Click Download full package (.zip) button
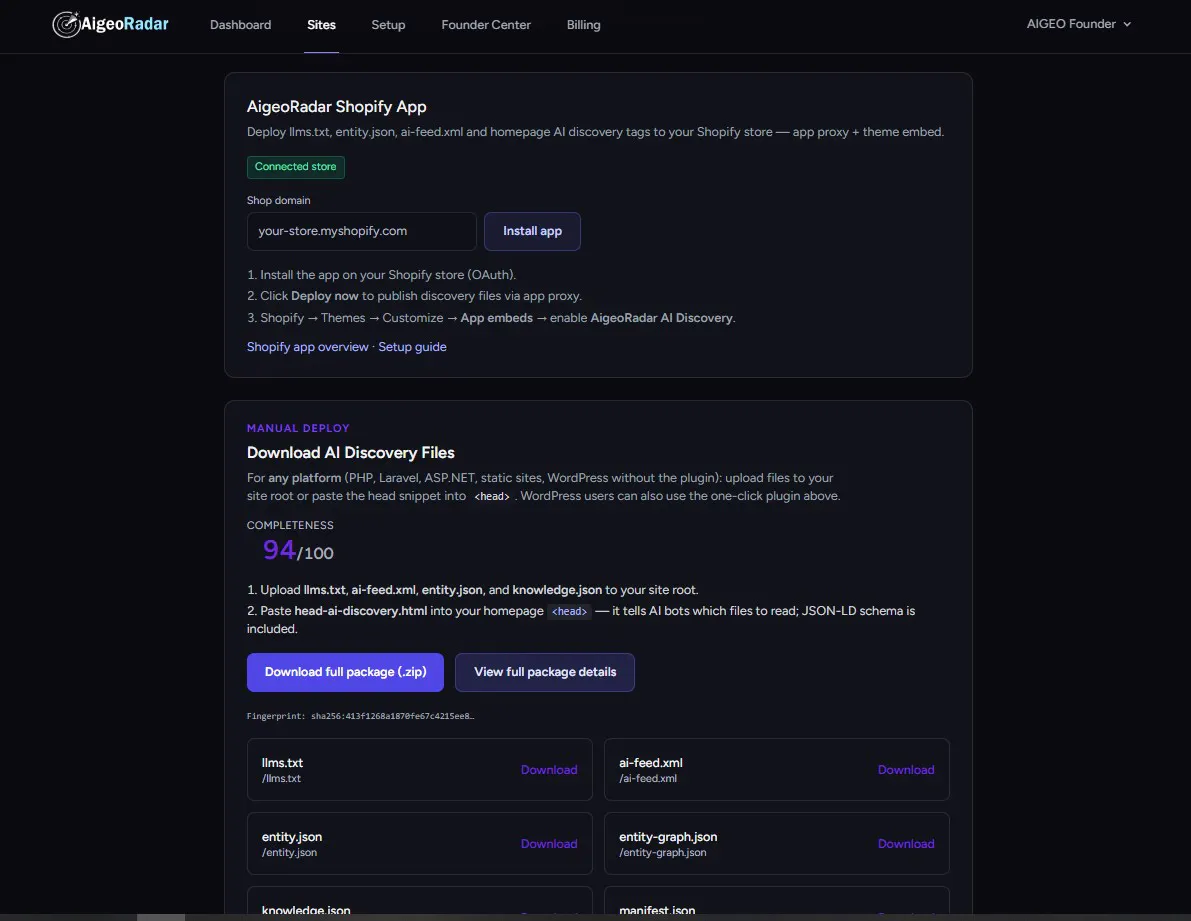The height and width of the screenshot is (921, 1191). 346,673
